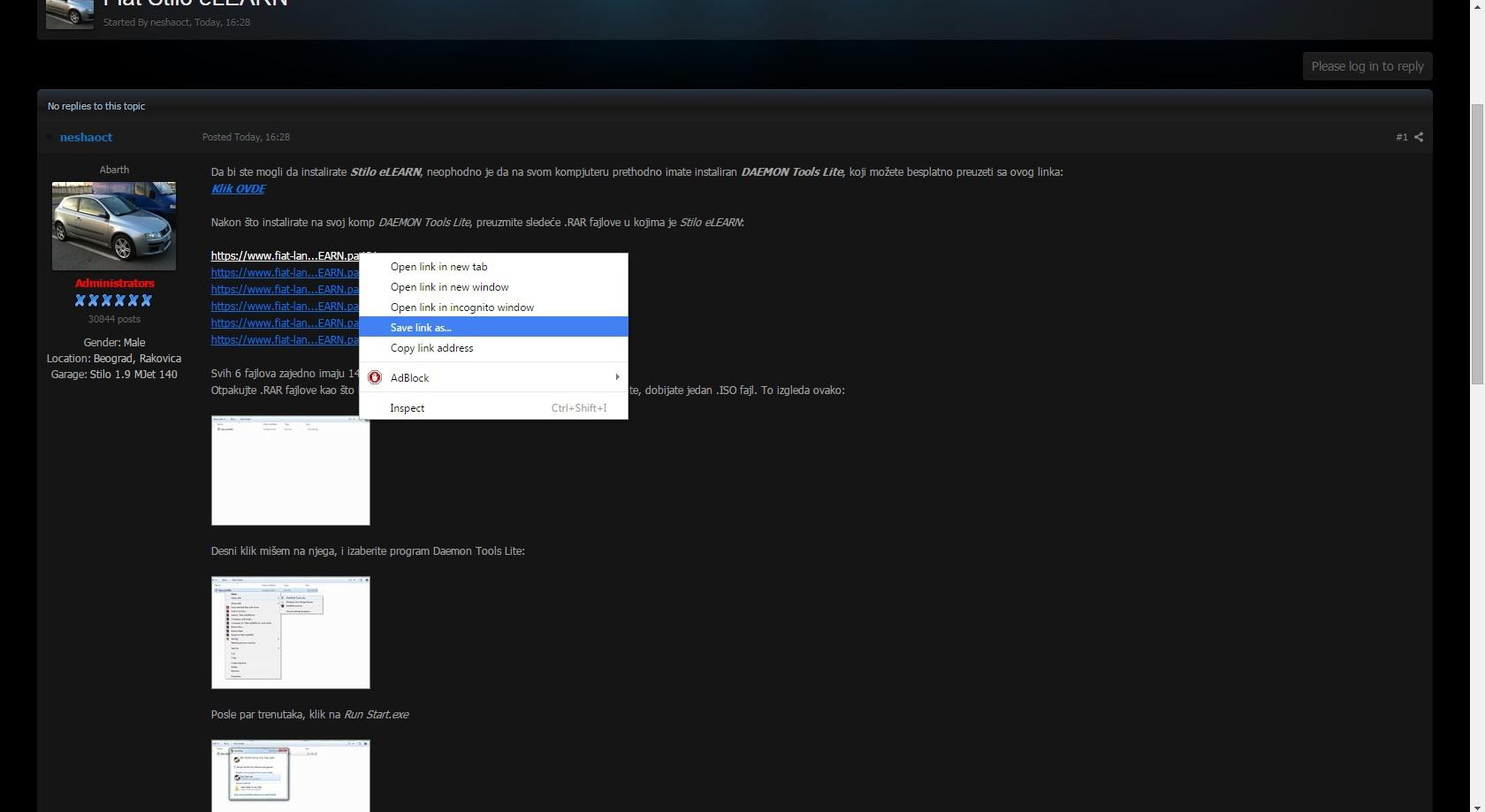The height and width of the screenshot is (812, 1485).
Task: Click the "Gender: Male" profile line
Action: click(114, 342)
